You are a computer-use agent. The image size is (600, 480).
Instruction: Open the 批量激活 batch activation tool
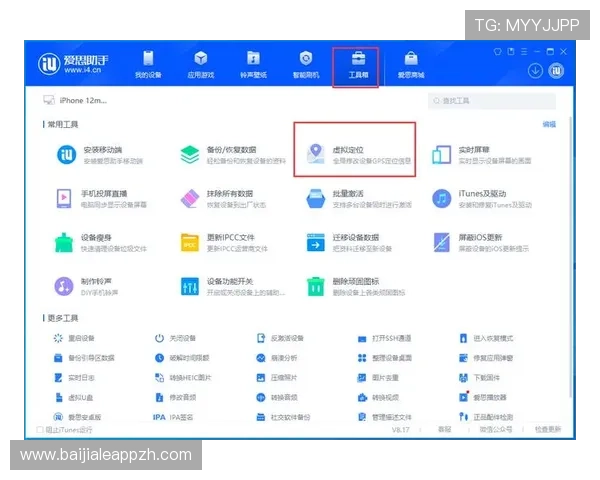(x=359, y=199)
